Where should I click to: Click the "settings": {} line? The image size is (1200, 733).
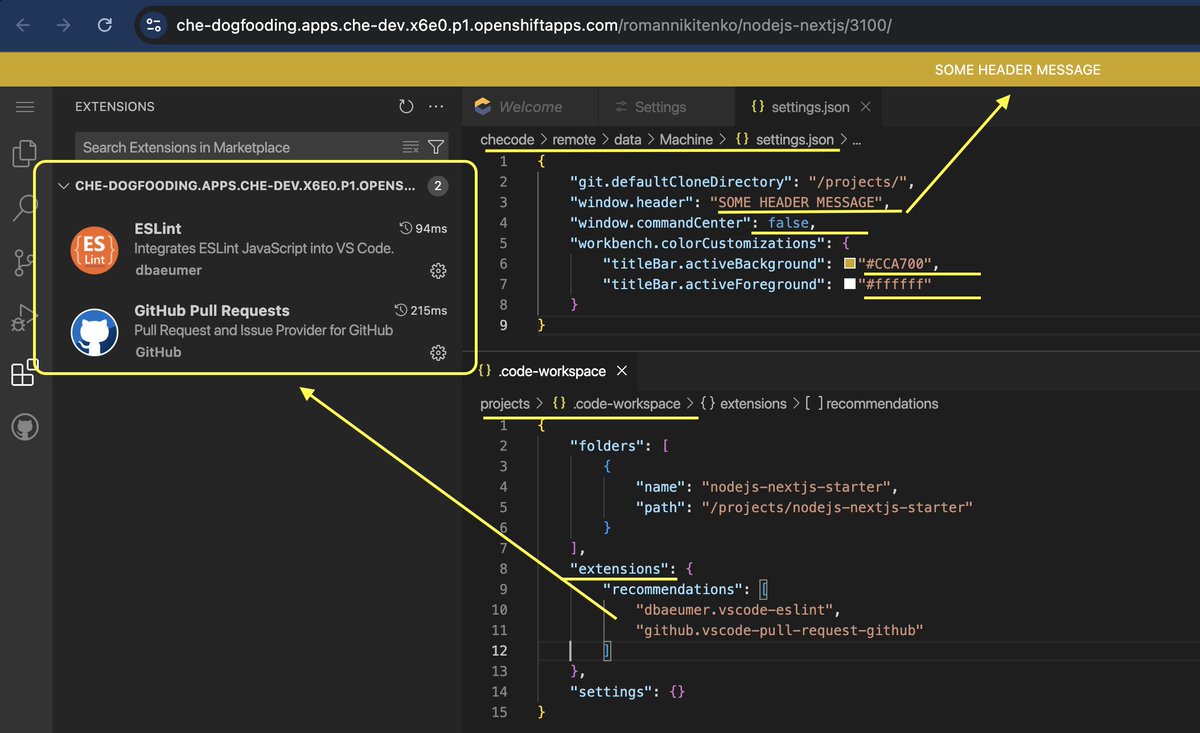pos(627,692)
